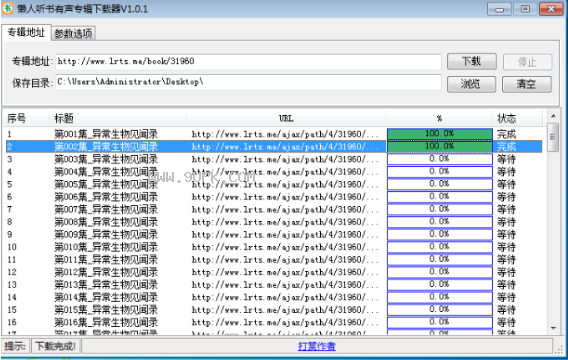Click the list scrollbar down arrow
Viewport: 568px width, 360px height.
coord(553,328)
